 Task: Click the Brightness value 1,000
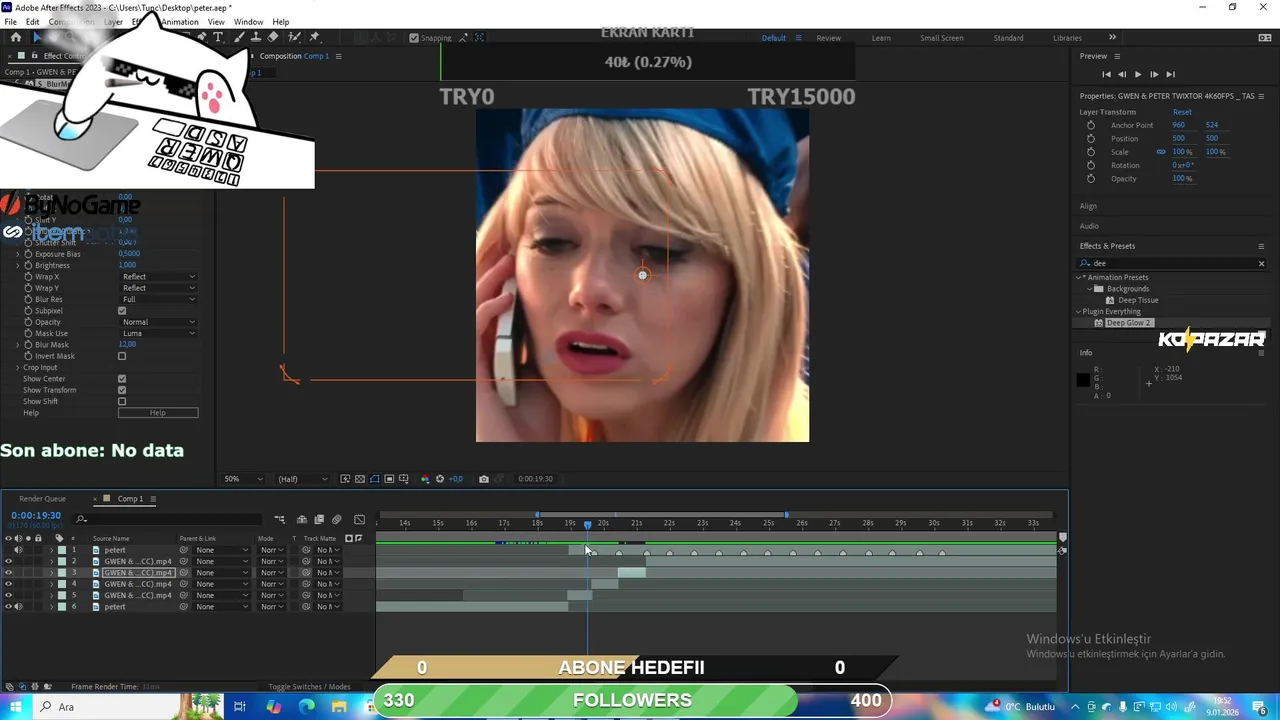pos(127,266)
